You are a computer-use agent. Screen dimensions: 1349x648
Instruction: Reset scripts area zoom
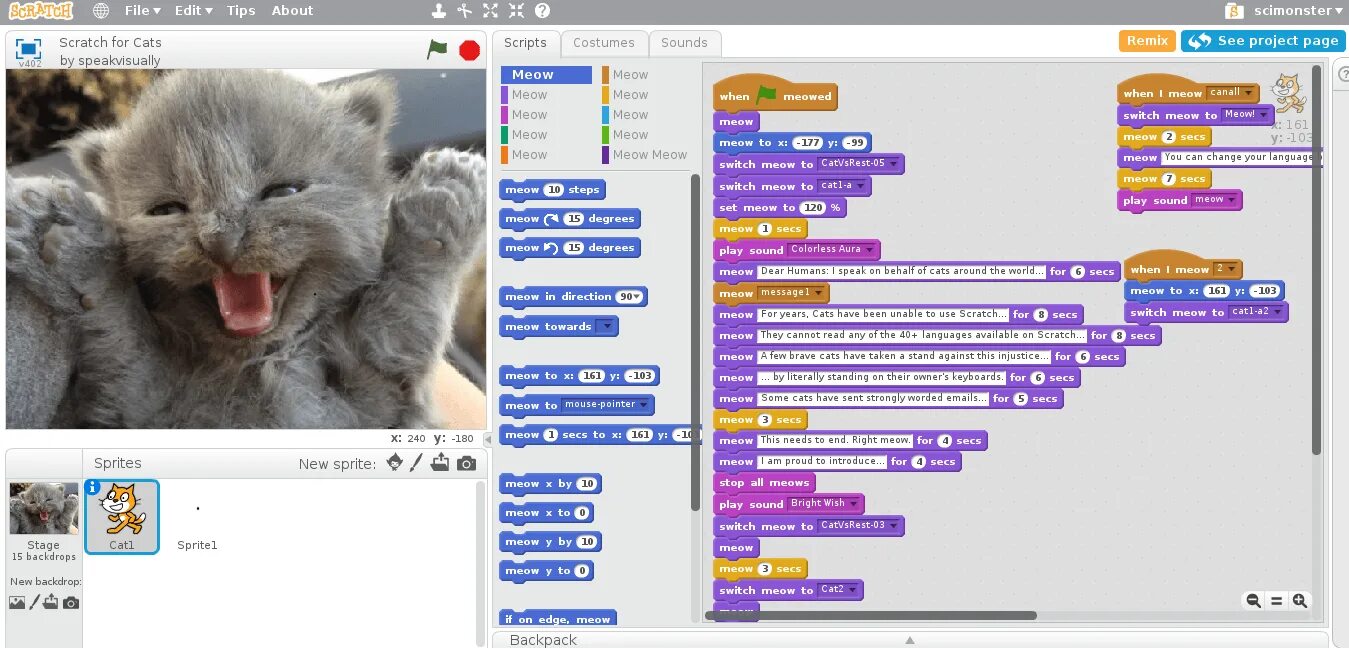tap(1276, 601)
